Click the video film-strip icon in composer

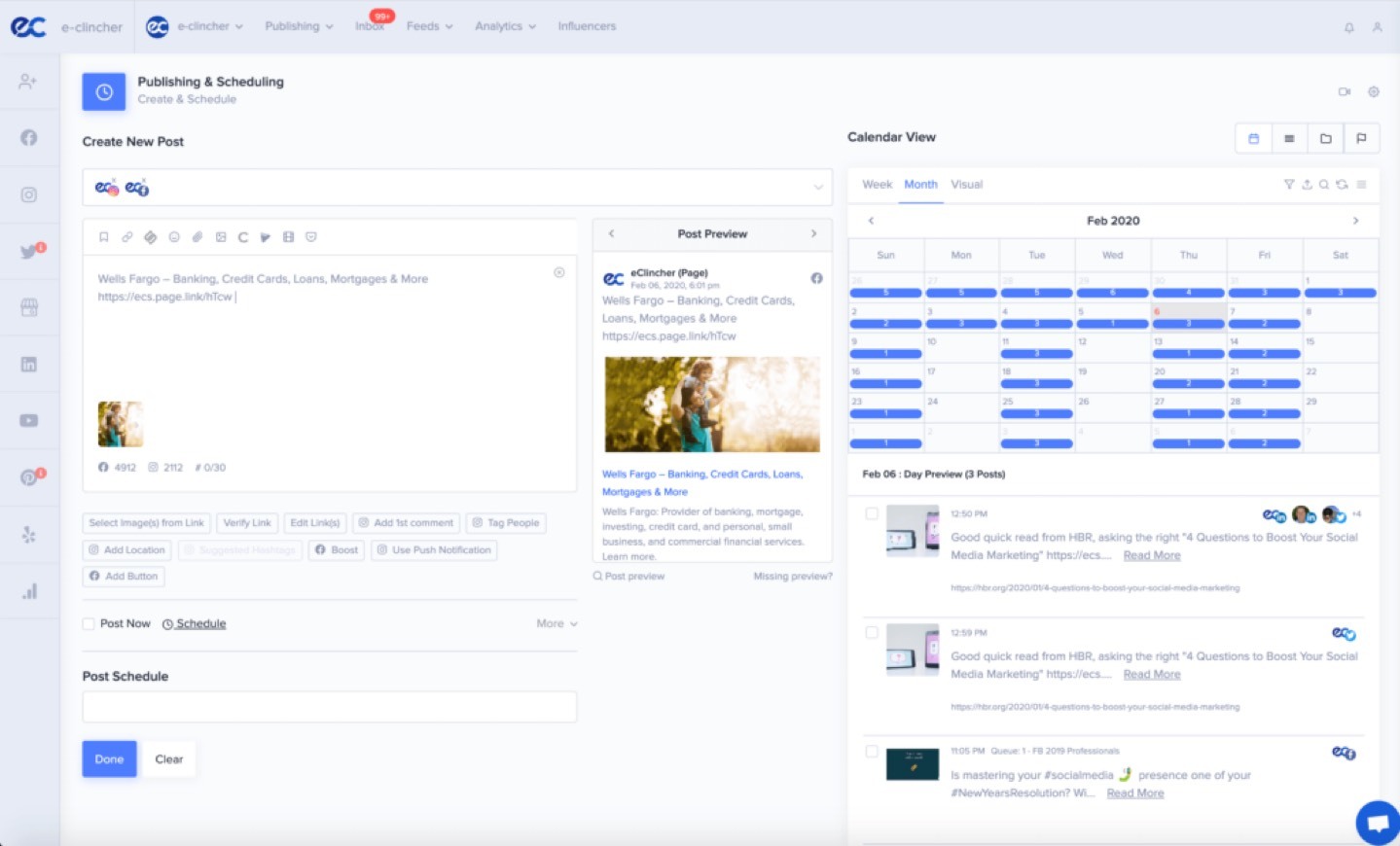[288, 237]
